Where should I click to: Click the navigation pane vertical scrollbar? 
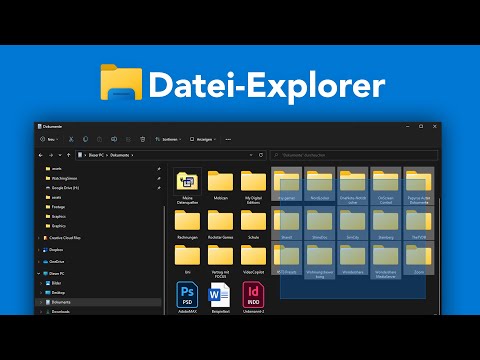tap(164, 260)
